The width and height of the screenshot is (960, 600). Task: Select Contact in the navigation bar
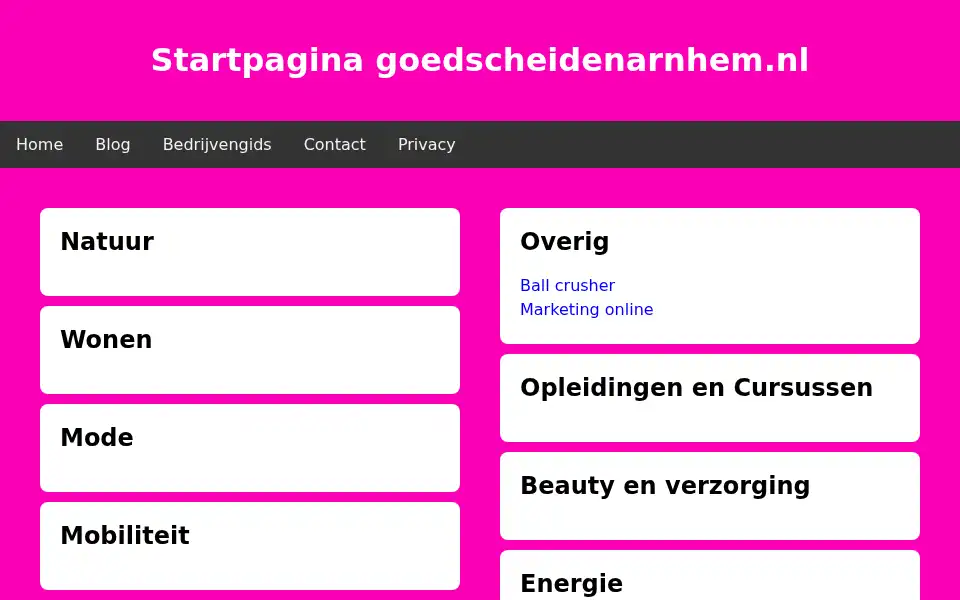tap(334, 144)
